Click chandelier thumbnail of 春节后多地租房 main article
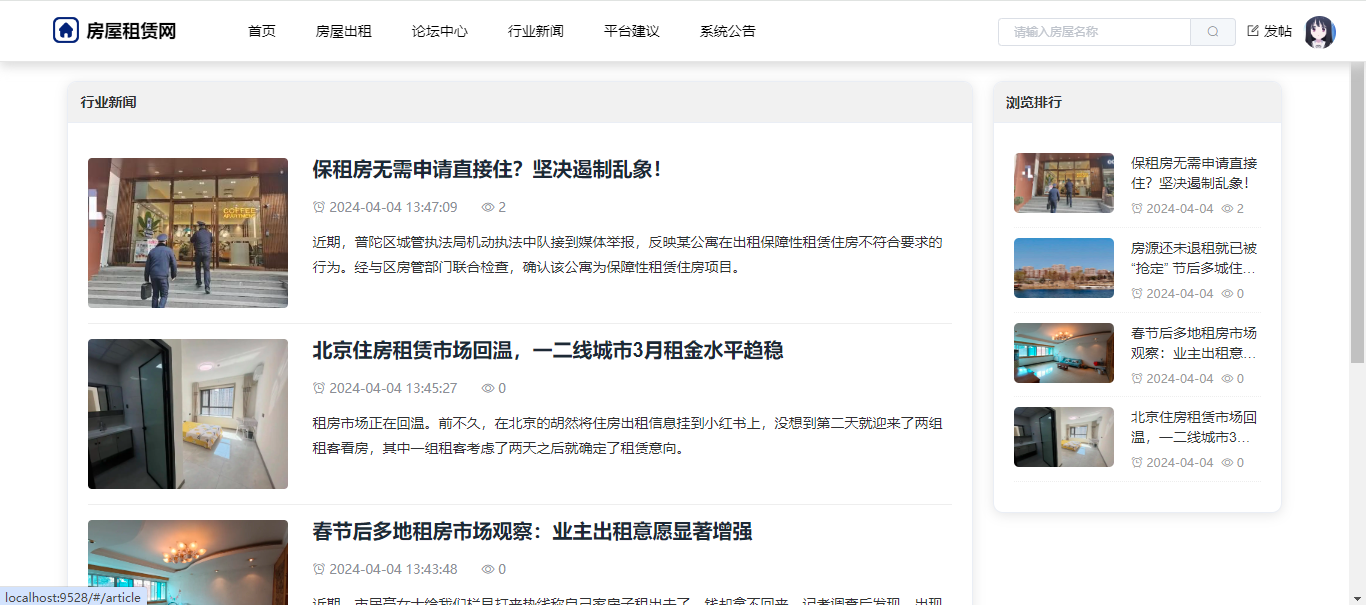 pos(188,562)
